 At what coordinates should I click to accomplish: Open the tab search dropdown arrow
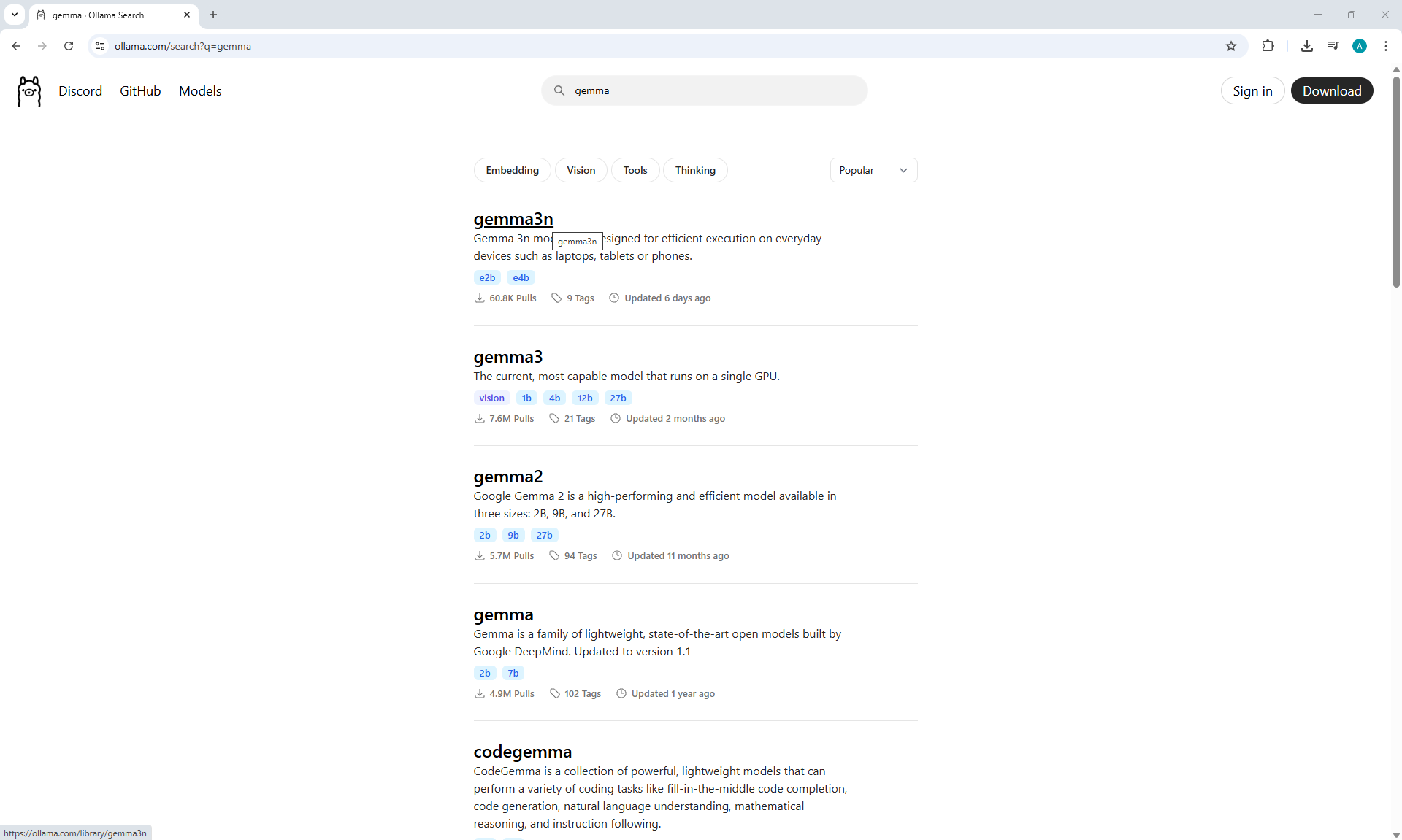click(15, 15)
